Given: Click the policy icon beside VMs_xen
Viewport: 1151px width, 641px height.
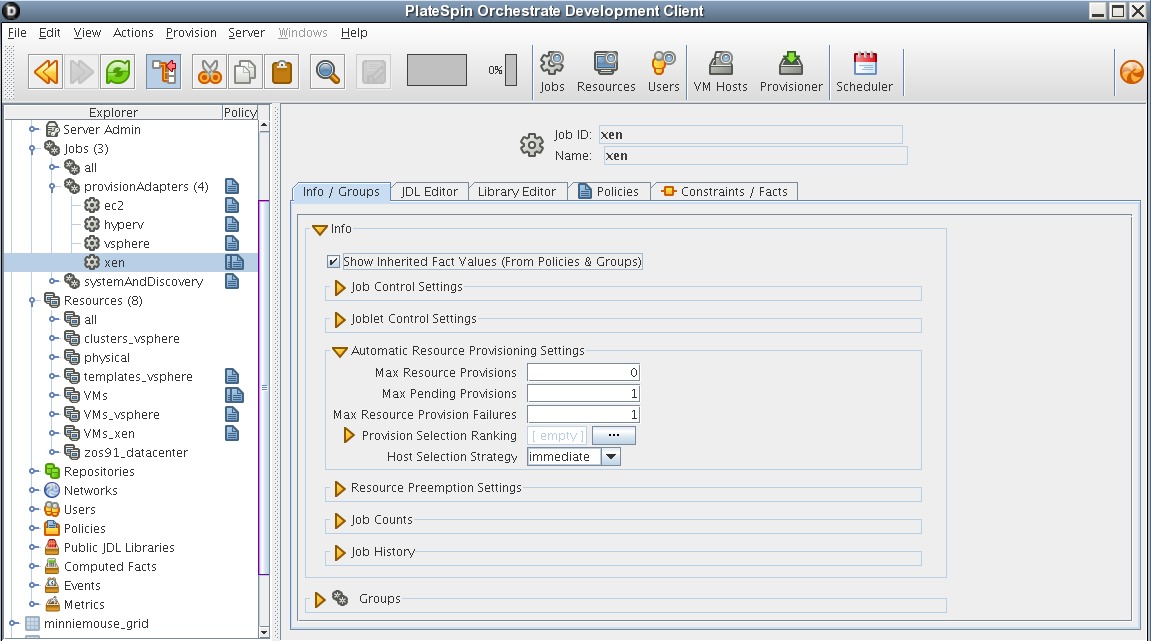Looking at the screenshot, I should [232, 433].
